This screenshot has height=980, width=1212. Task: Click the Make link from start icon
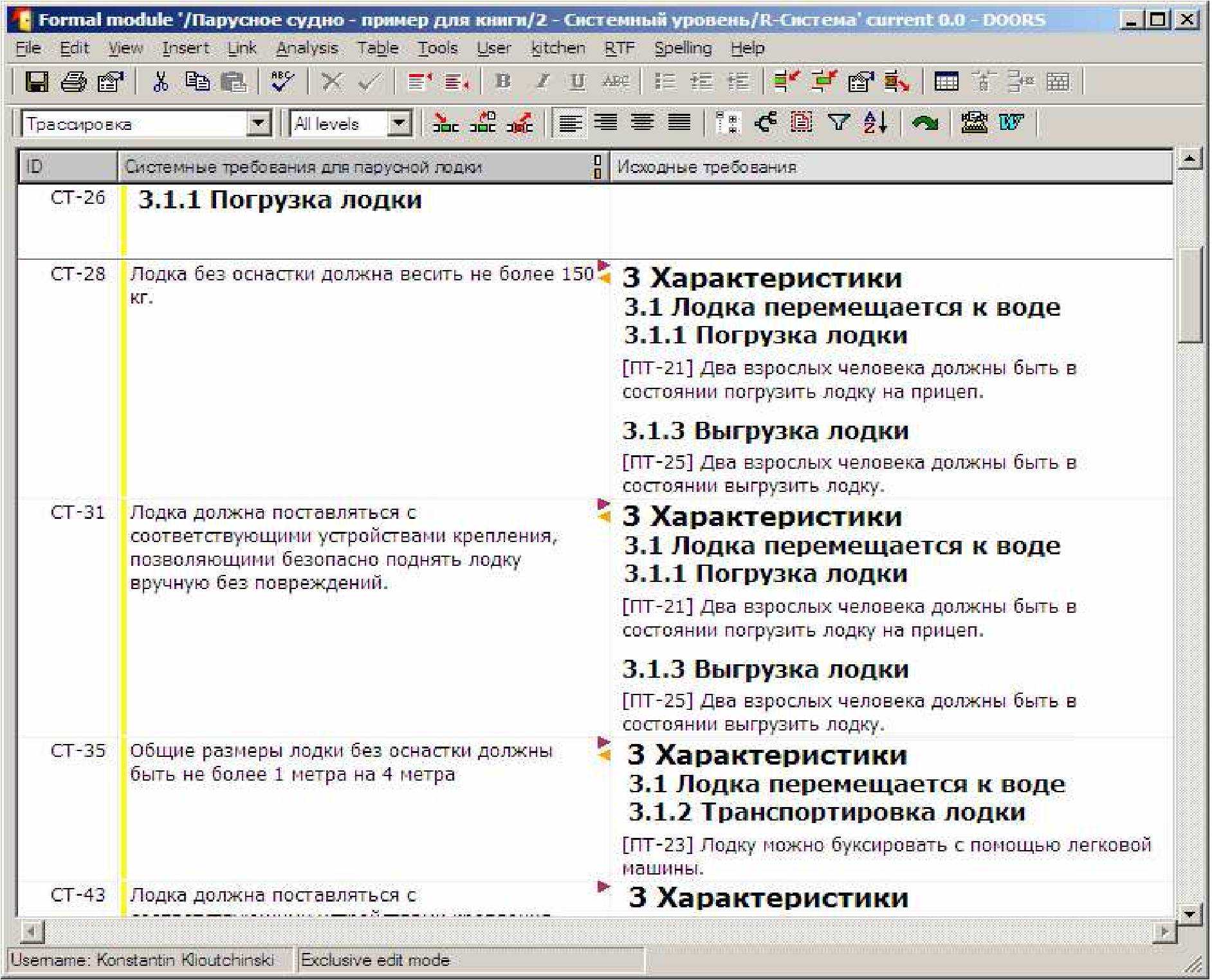tap(482, 122)
